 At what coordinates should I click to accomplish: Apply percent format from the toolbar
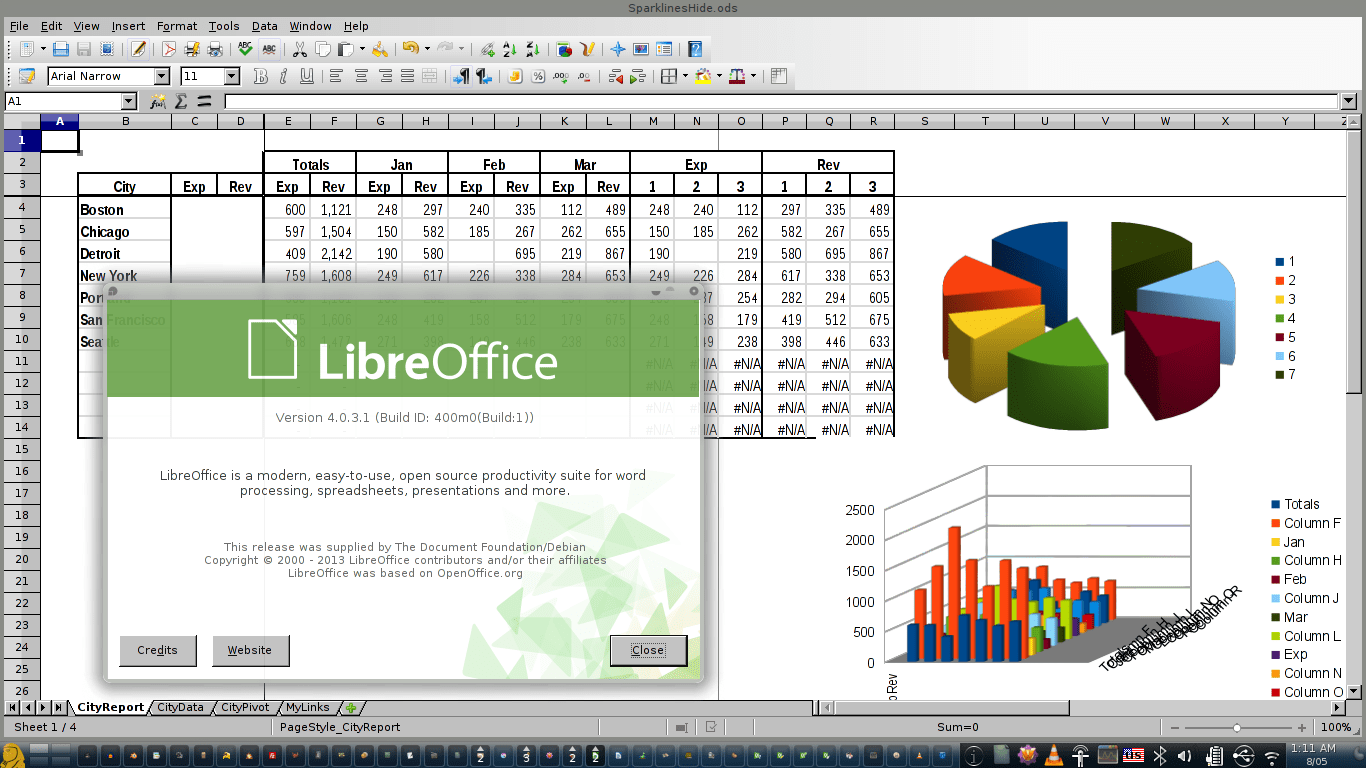click(x=538, y=75)
